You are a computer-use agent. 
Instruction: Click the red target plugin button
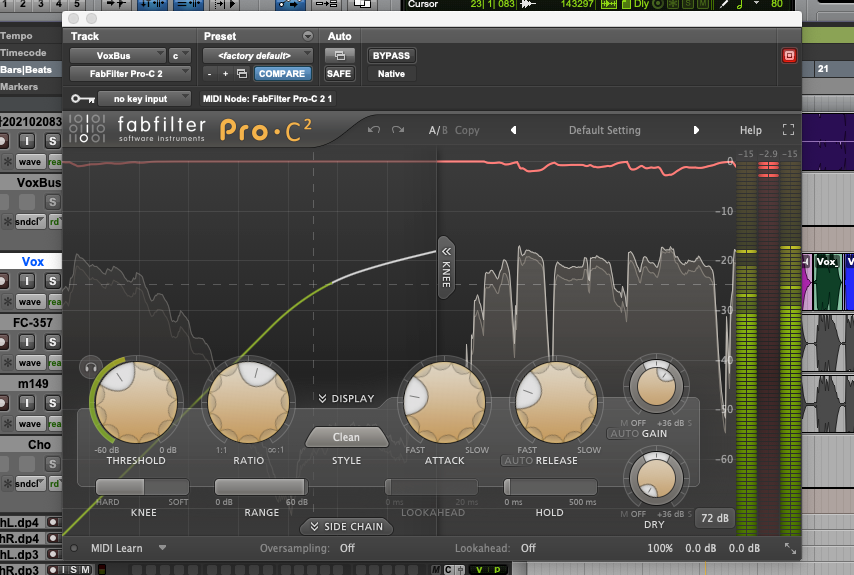[789, 56]
